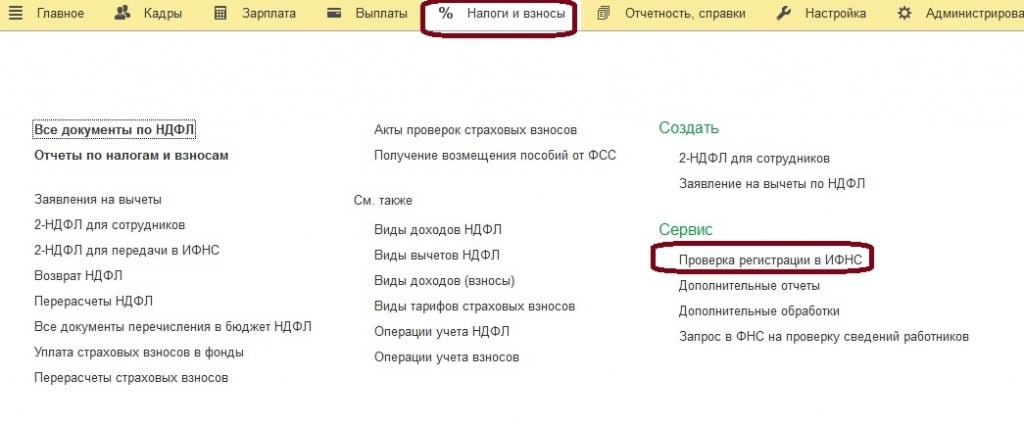Open Акты проверок страховых взносов
The width and height of the screenshot is (1024, 426).
475,130
